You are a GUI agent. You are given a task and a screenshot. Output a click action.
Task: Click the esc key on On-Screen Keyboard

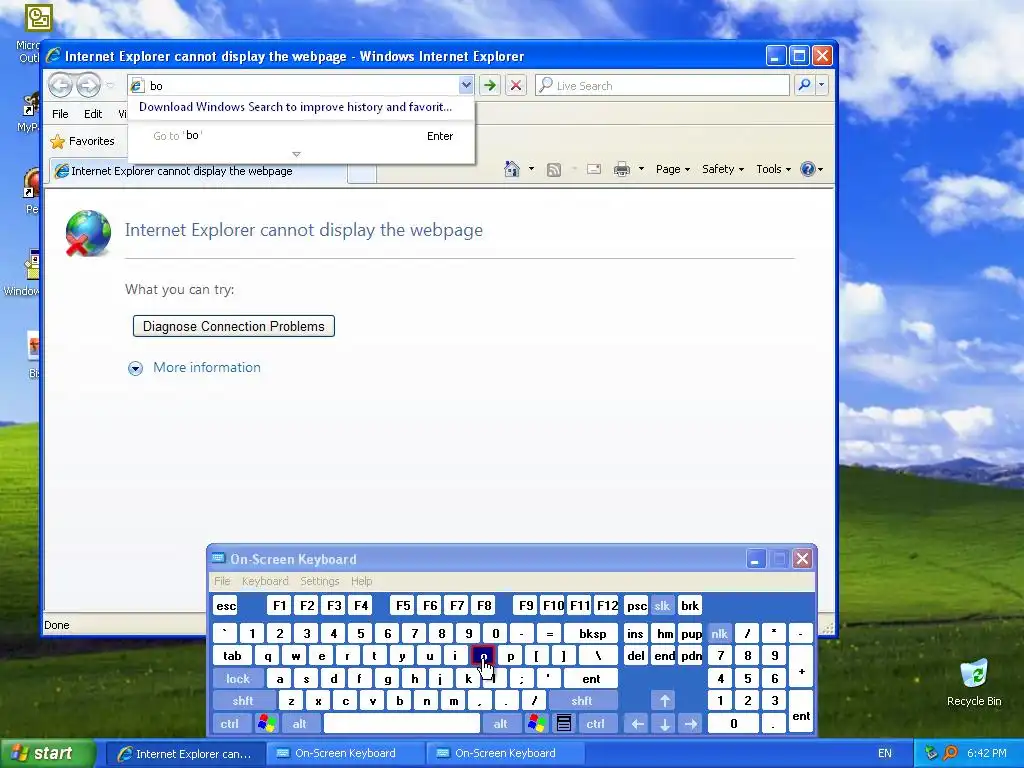click(x=226, y=605)
